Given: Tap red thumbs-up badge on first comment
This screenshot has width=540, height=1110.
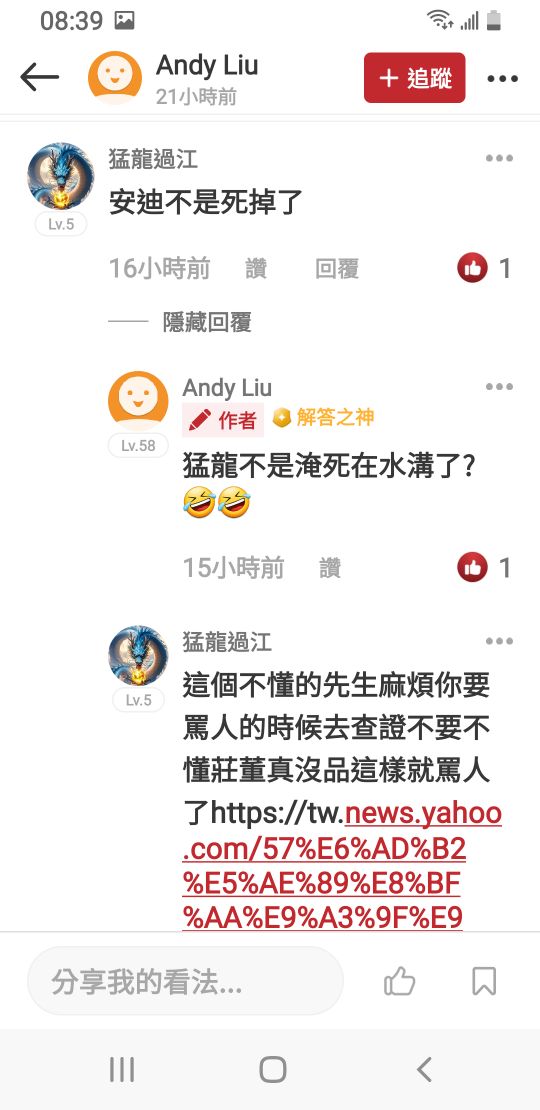Looking at the screenshot, I should pyautogui.click(x=472, y=268).
